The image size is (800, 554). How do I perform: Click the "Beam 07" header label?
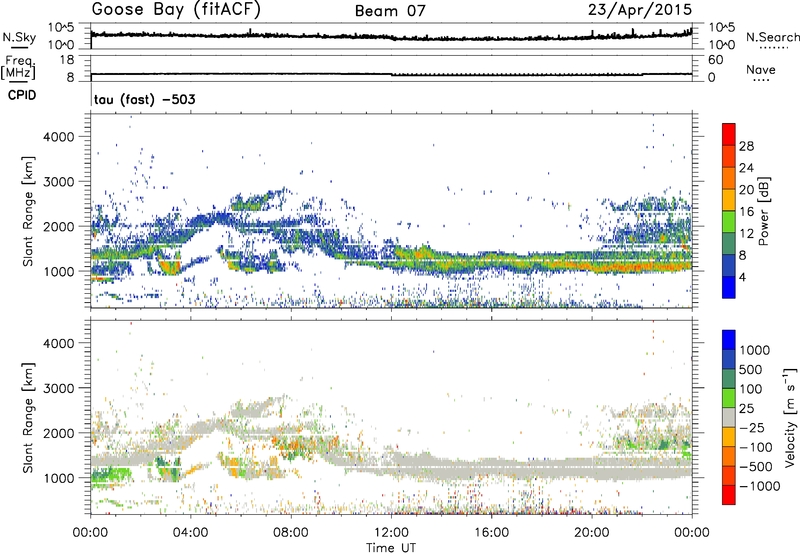390,11
